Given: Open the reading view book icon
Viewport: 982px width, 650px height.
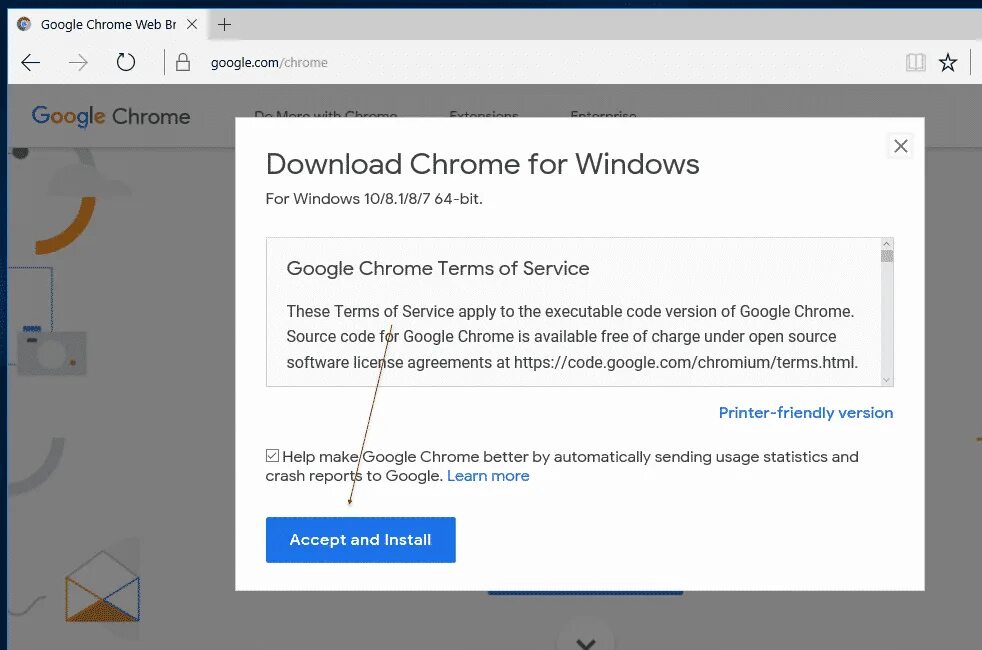Looking at the screenshot, I should coord(916,62).
